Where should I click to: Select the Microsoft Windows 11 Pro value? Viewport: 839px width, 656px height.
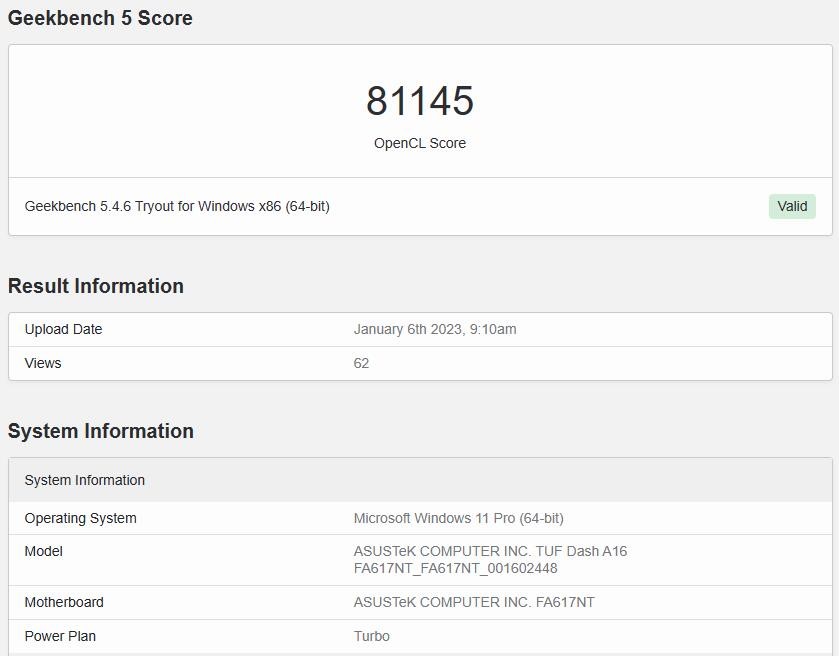pyautogui.click(x=459, y=518)
